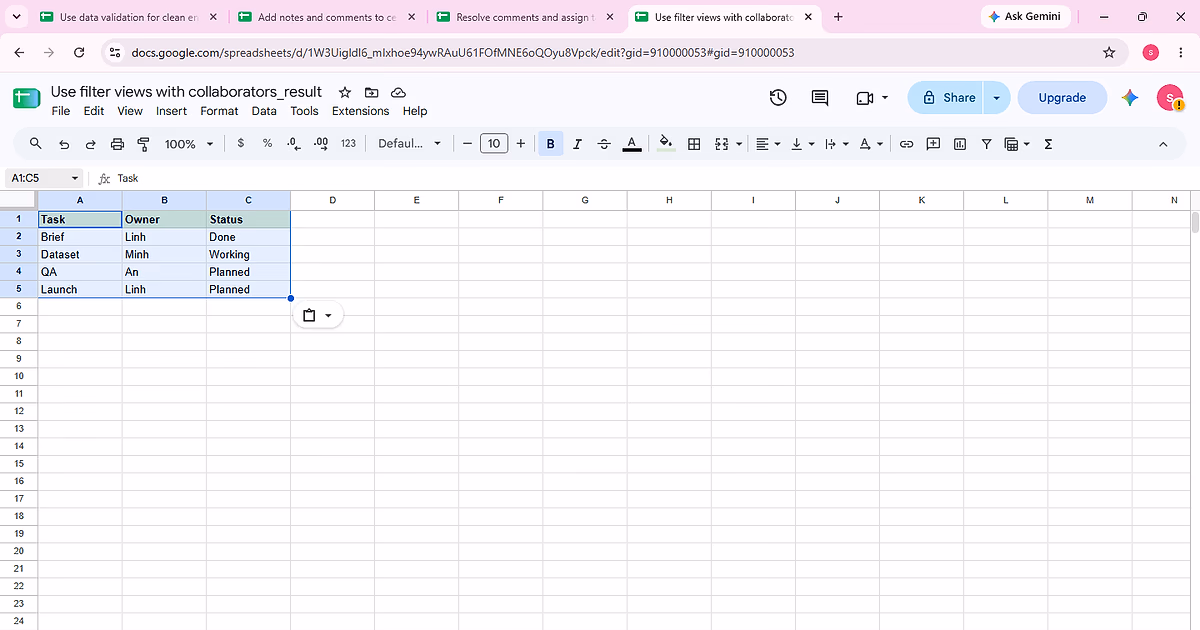This screenshot has height=630, width=1200.
Task: Open the toolbar search menus magnifier
Action: [x=36, y=144]
